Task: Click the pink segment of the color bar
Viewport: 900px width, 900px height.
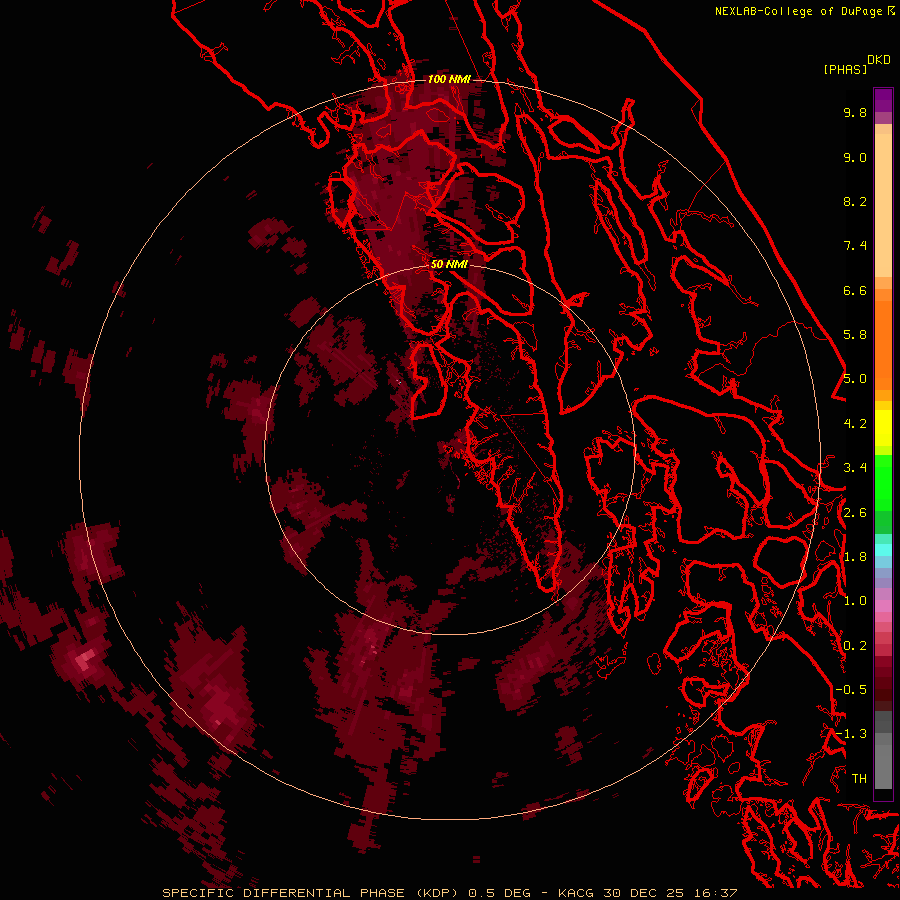Action: (883, 606)
